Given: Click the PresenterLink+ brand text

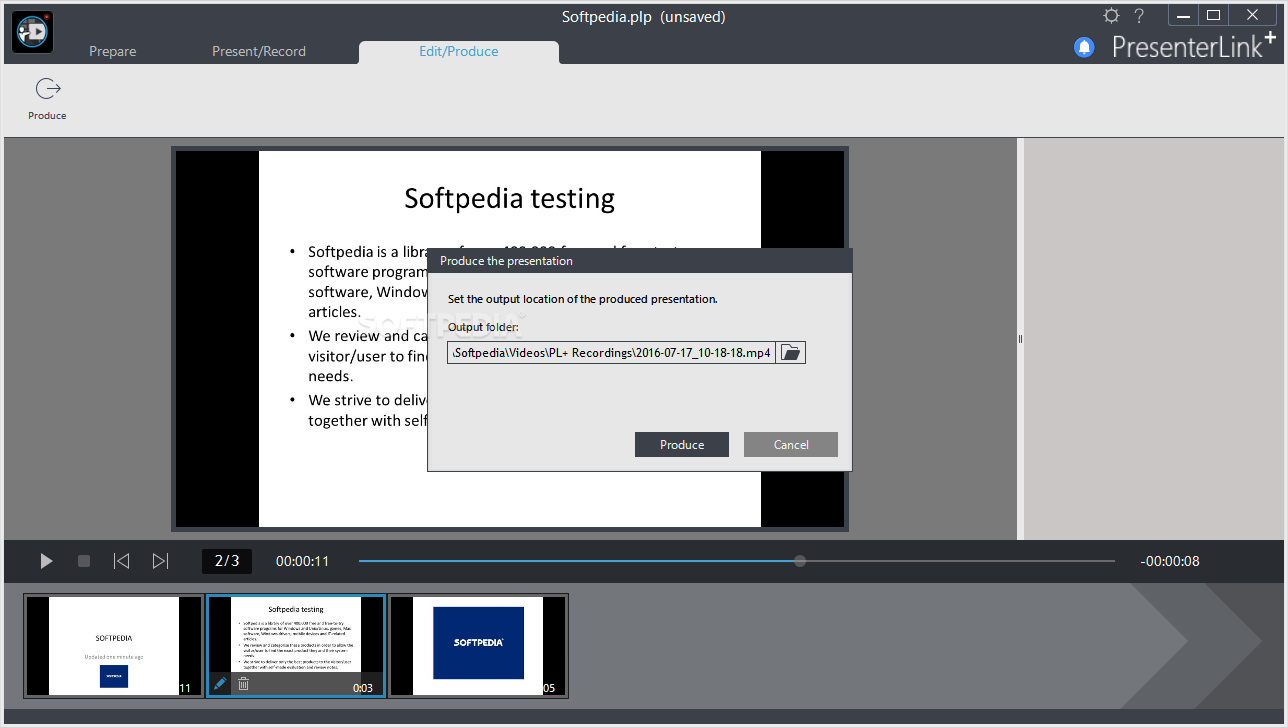Looking at the screenshot, I should pyautogui.click(x=1194, y=46).
